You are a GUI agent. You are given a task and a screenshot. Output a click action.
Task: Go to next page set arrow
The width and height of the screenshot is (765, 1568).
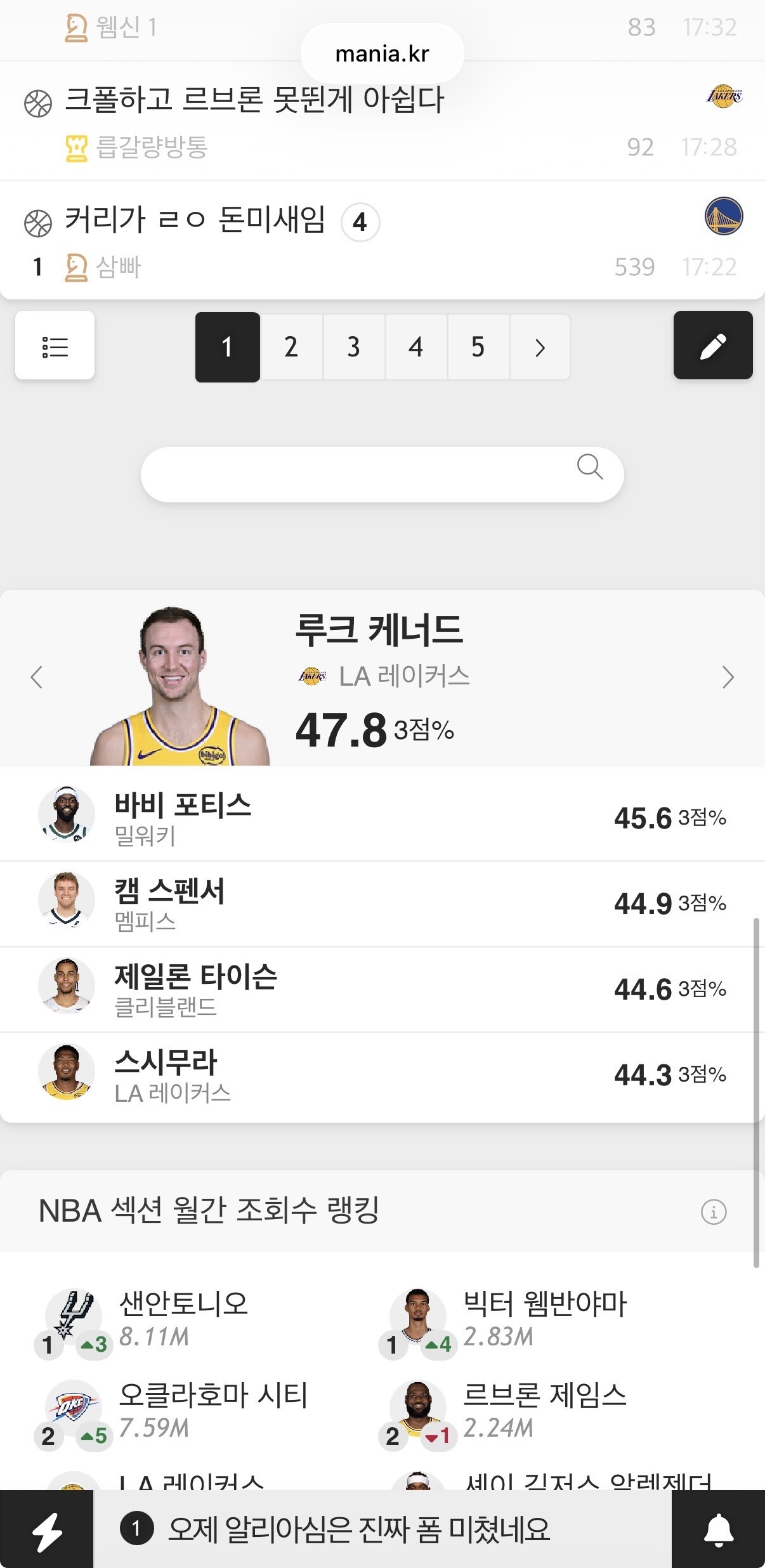540,347
